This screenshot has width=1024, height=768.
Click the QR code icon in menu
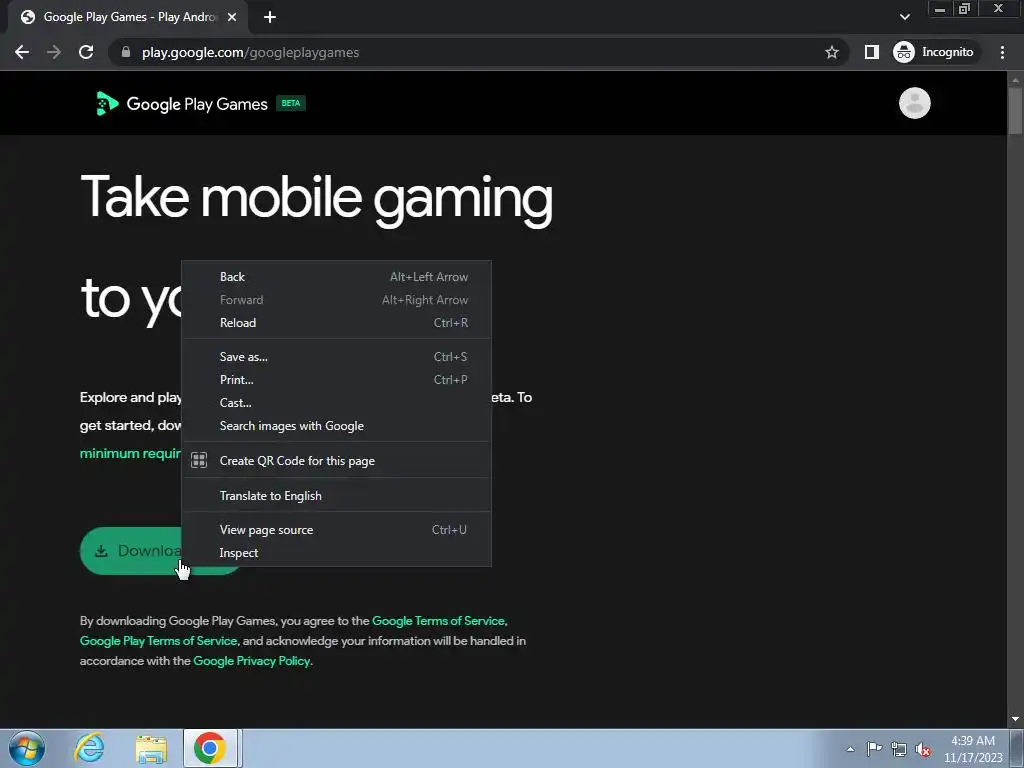tap(199, 460)
